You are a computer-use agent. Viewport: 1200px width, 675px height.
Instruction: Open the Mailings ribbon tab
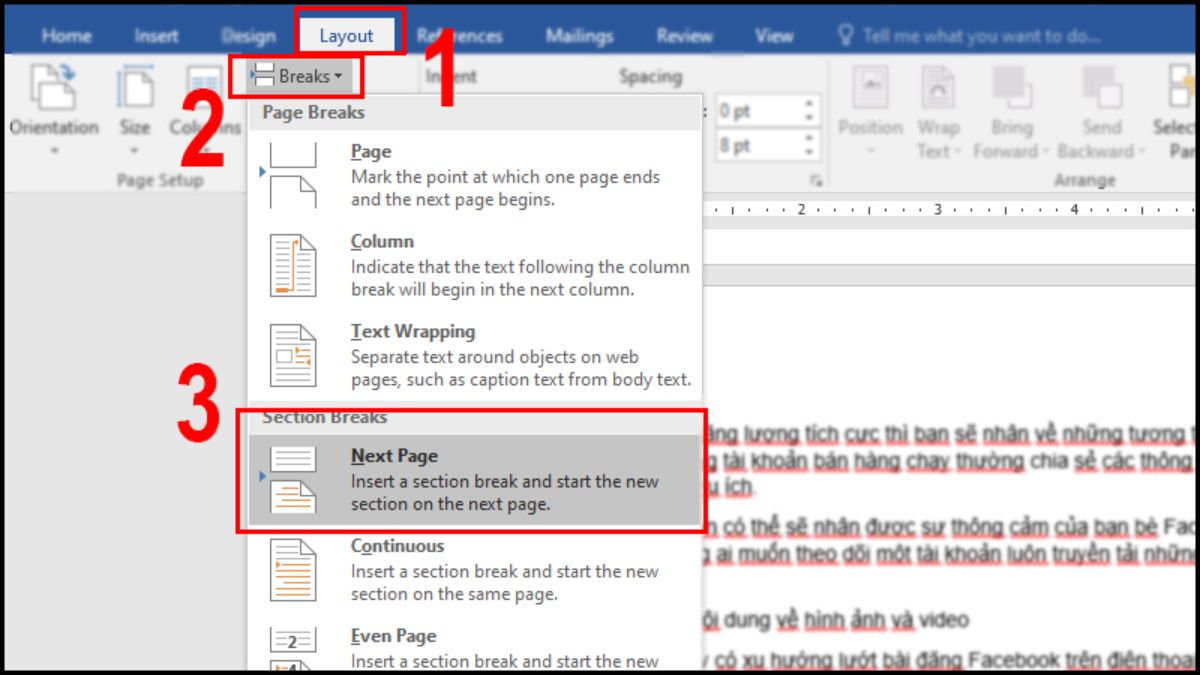point(579,36)
